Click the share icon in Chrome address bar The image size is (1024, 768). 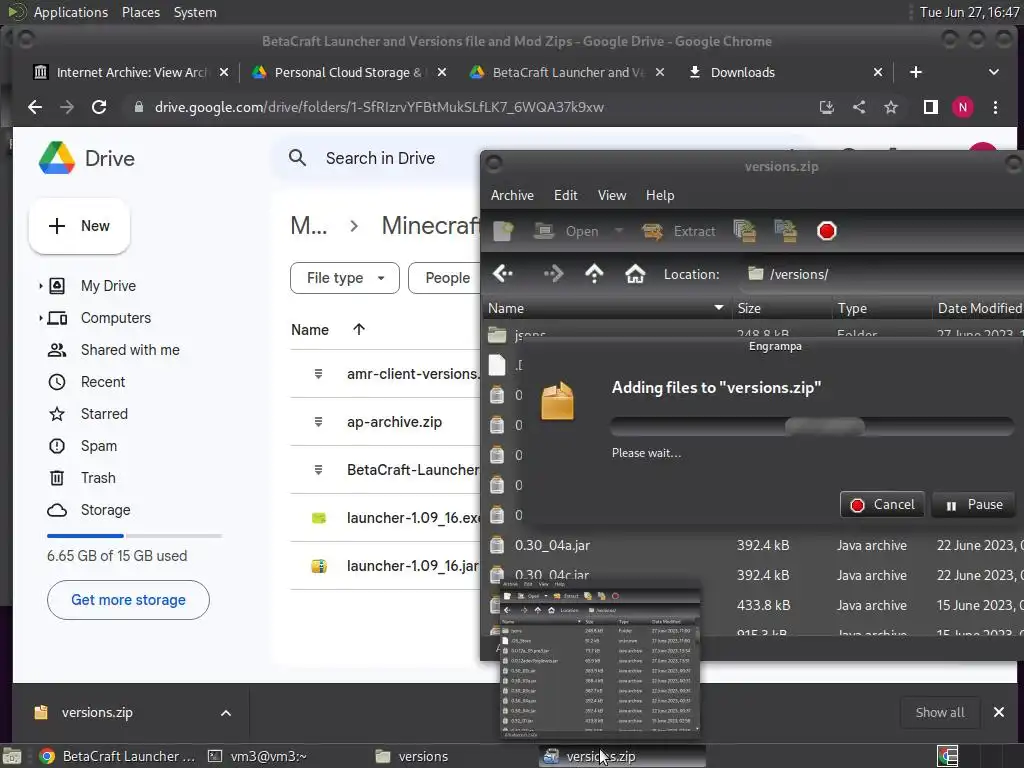(859, 107)
